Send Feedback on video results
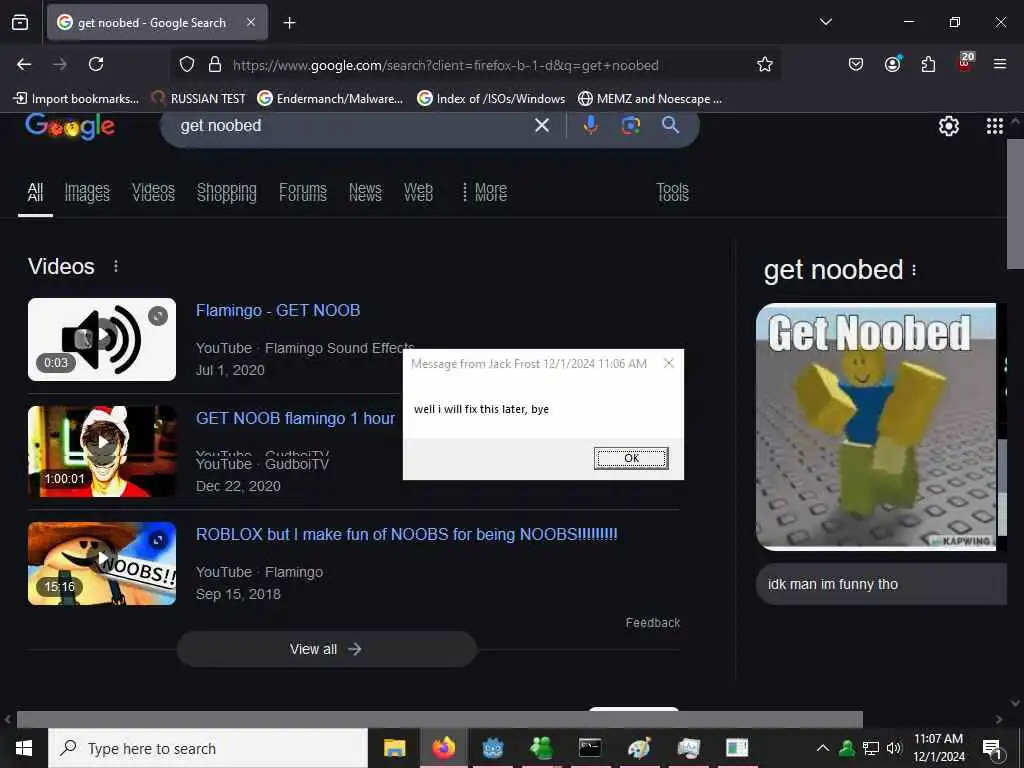 (x=652, y=623)
